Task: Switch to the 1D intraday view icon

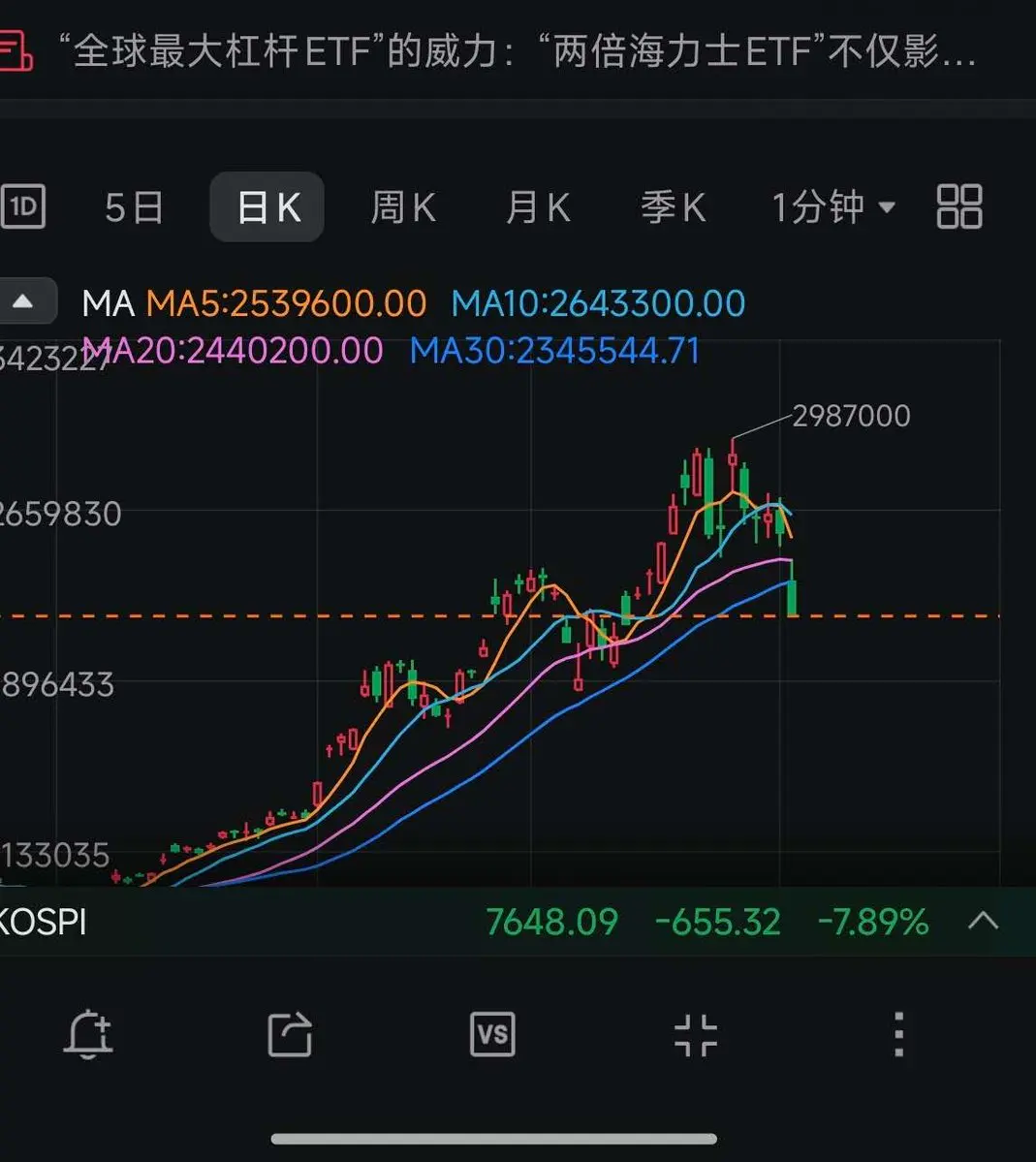Action: click(23, 206)
